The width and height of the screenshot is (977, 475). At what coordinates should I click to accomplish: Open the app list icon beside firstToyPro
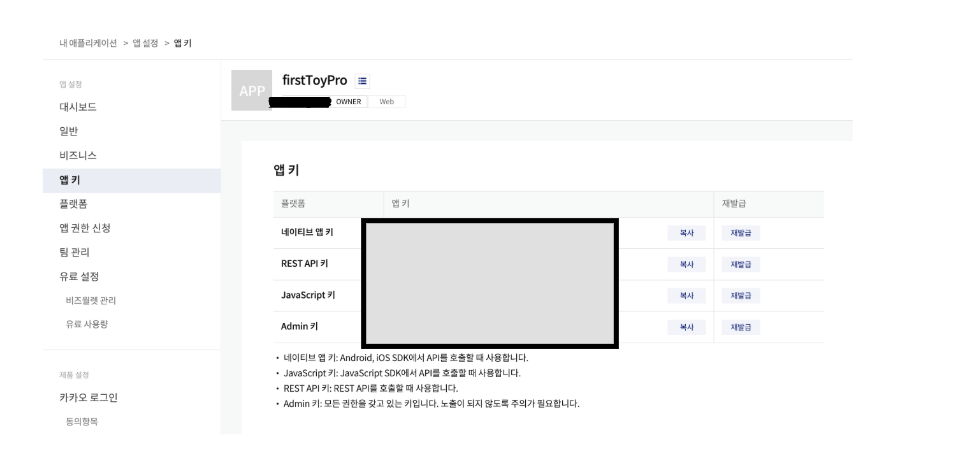click(362, 81)
